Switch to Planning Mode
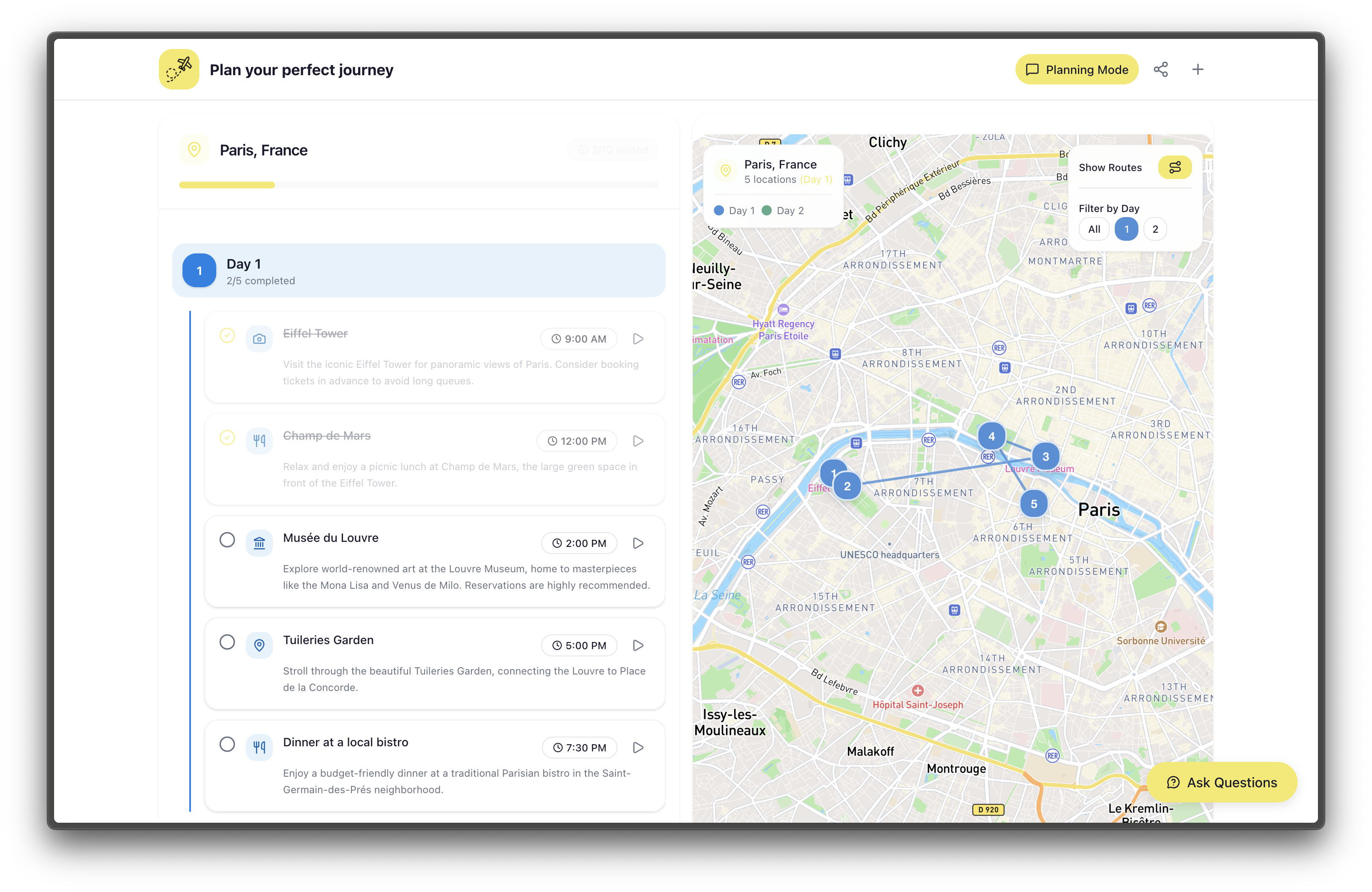 pos(1076,70)
